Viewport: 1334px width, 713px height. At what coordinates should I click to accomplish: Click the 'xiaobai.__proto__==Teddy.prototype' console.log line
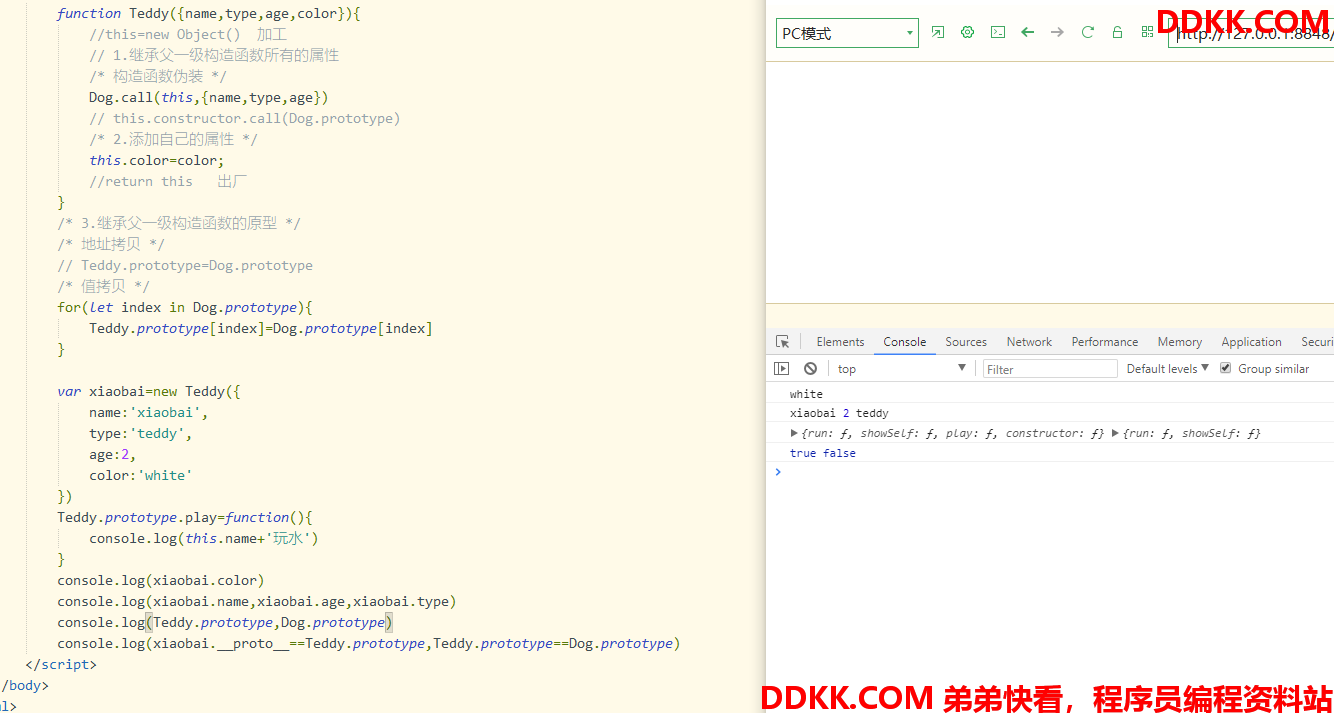click(x=369, y=643)
